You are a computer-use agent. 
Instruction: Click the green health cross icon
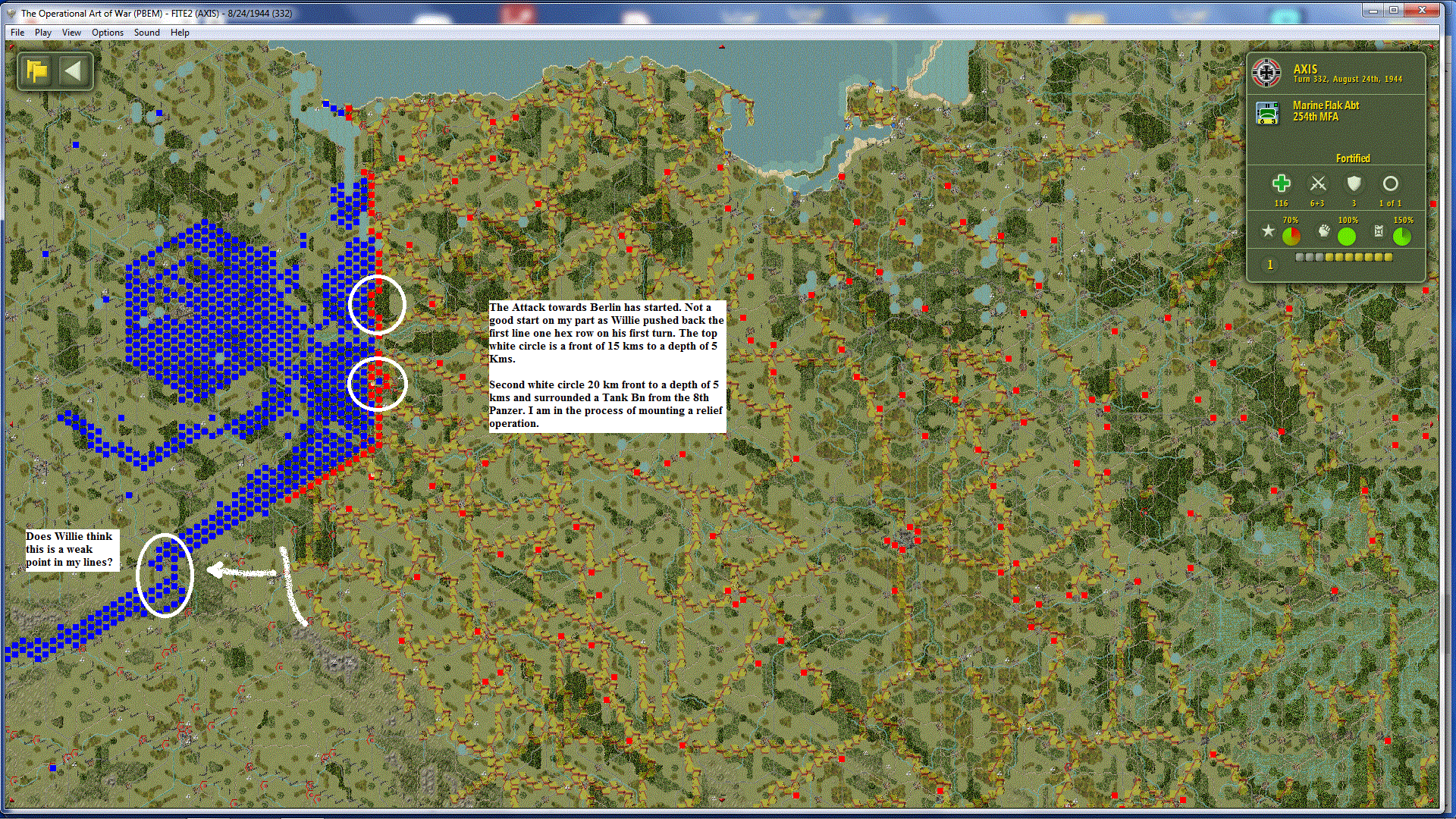1281,184
